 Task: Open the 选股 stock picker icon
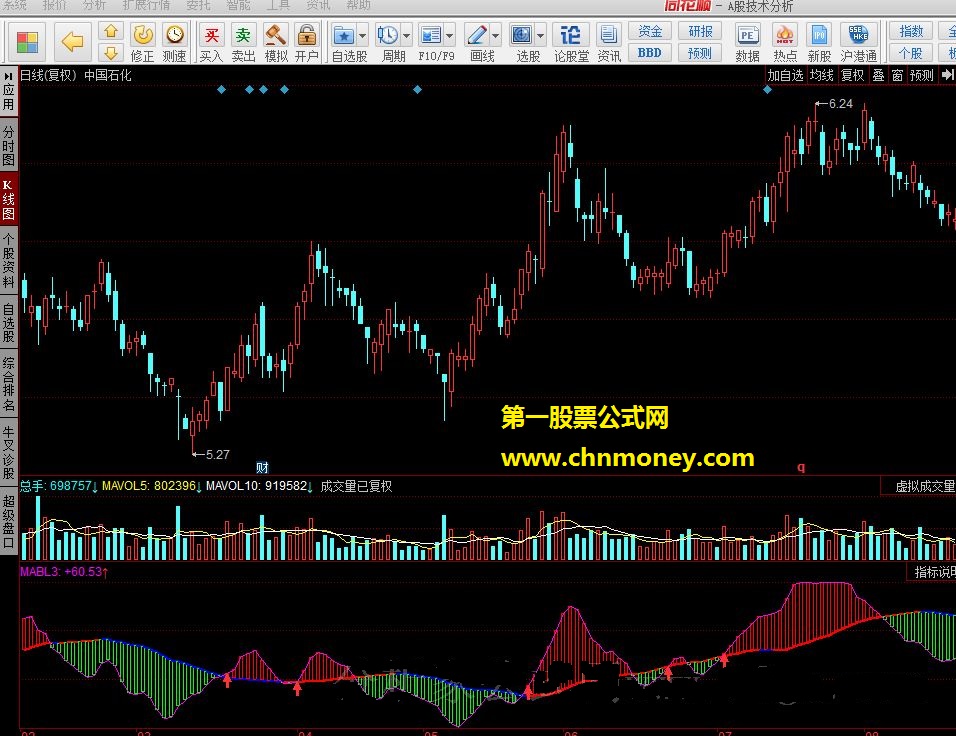pyautogui.click(x=522, y=35)
